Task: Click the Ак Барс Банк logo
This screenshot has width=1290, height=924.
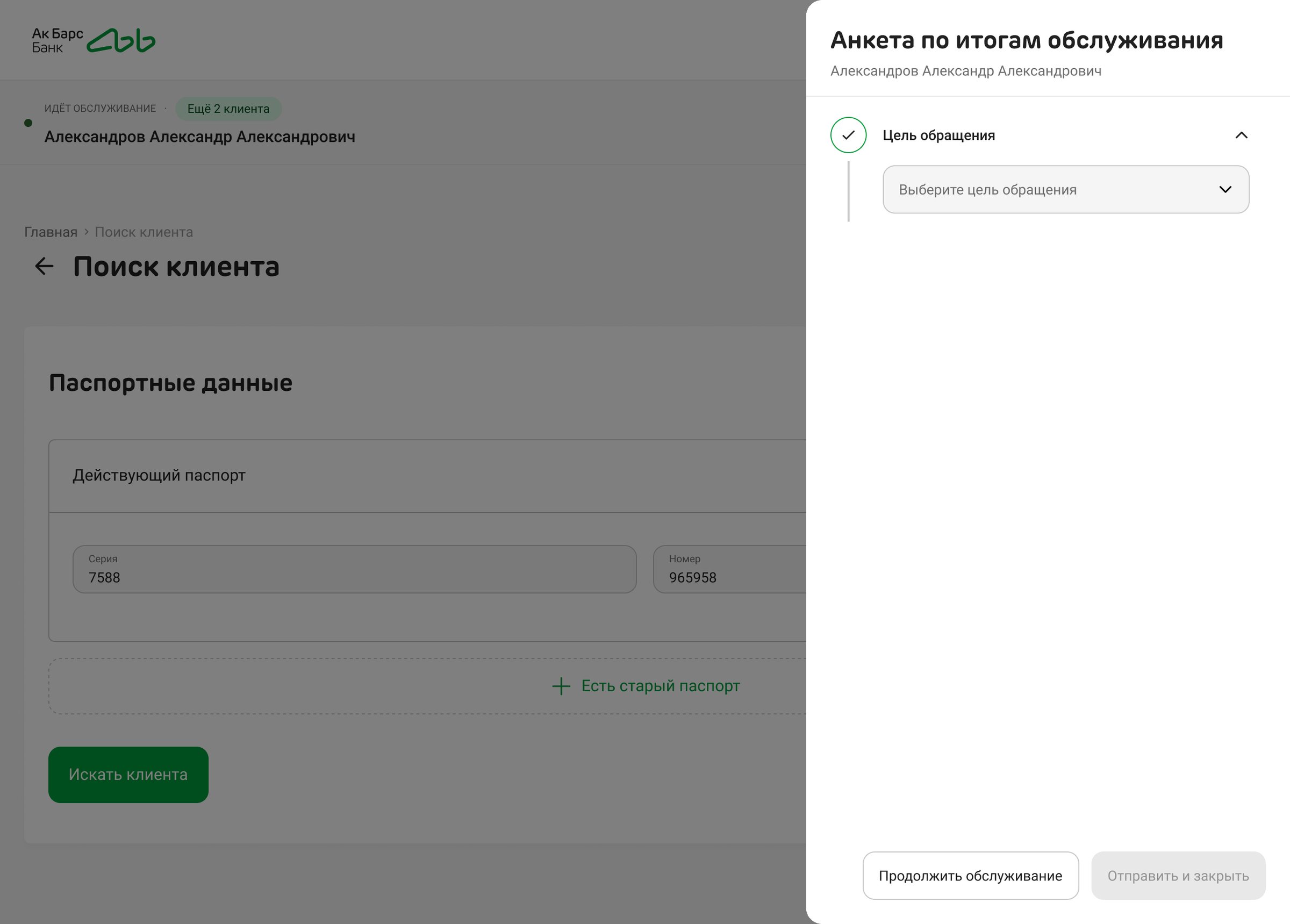Action: coord(94,40)
